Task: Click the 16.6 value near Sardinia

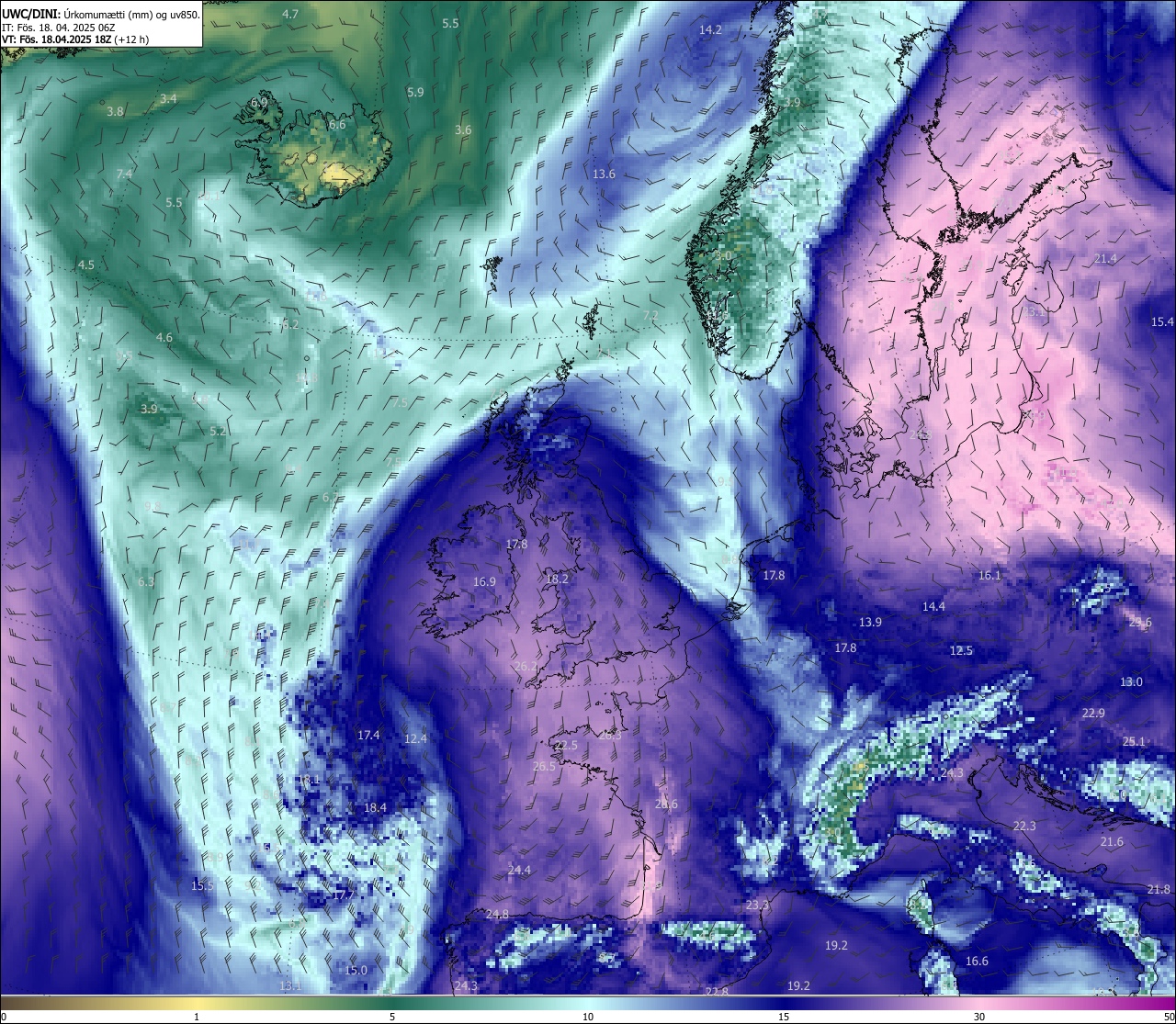Action: (977, 961)
